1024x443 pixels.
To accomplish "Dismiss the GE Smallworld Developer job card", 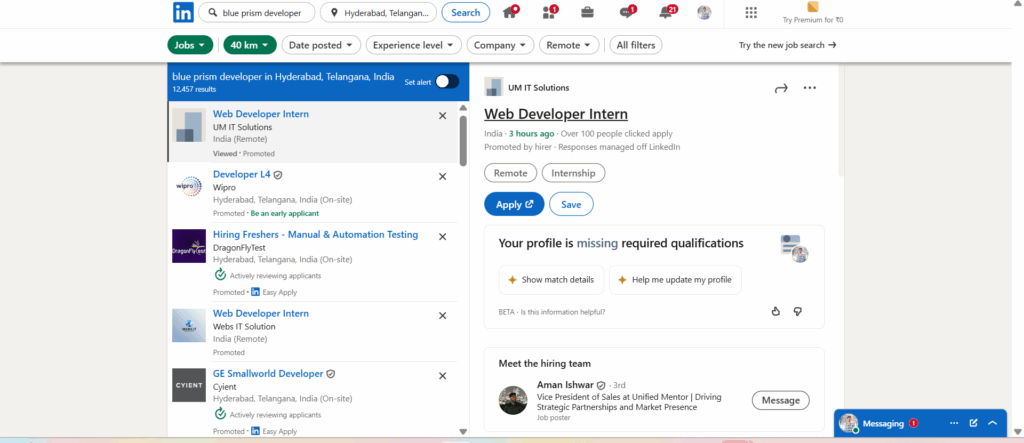I will (x=442, y=376).
